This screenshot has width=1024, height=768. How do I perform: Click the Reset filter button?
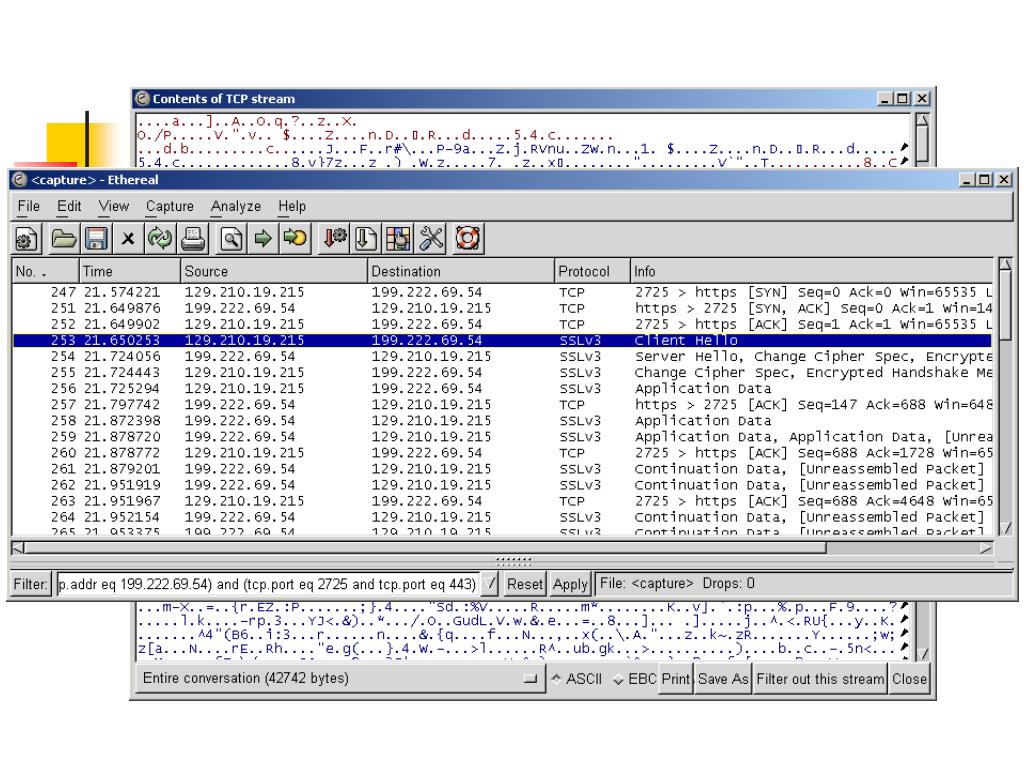pos(524,584)
